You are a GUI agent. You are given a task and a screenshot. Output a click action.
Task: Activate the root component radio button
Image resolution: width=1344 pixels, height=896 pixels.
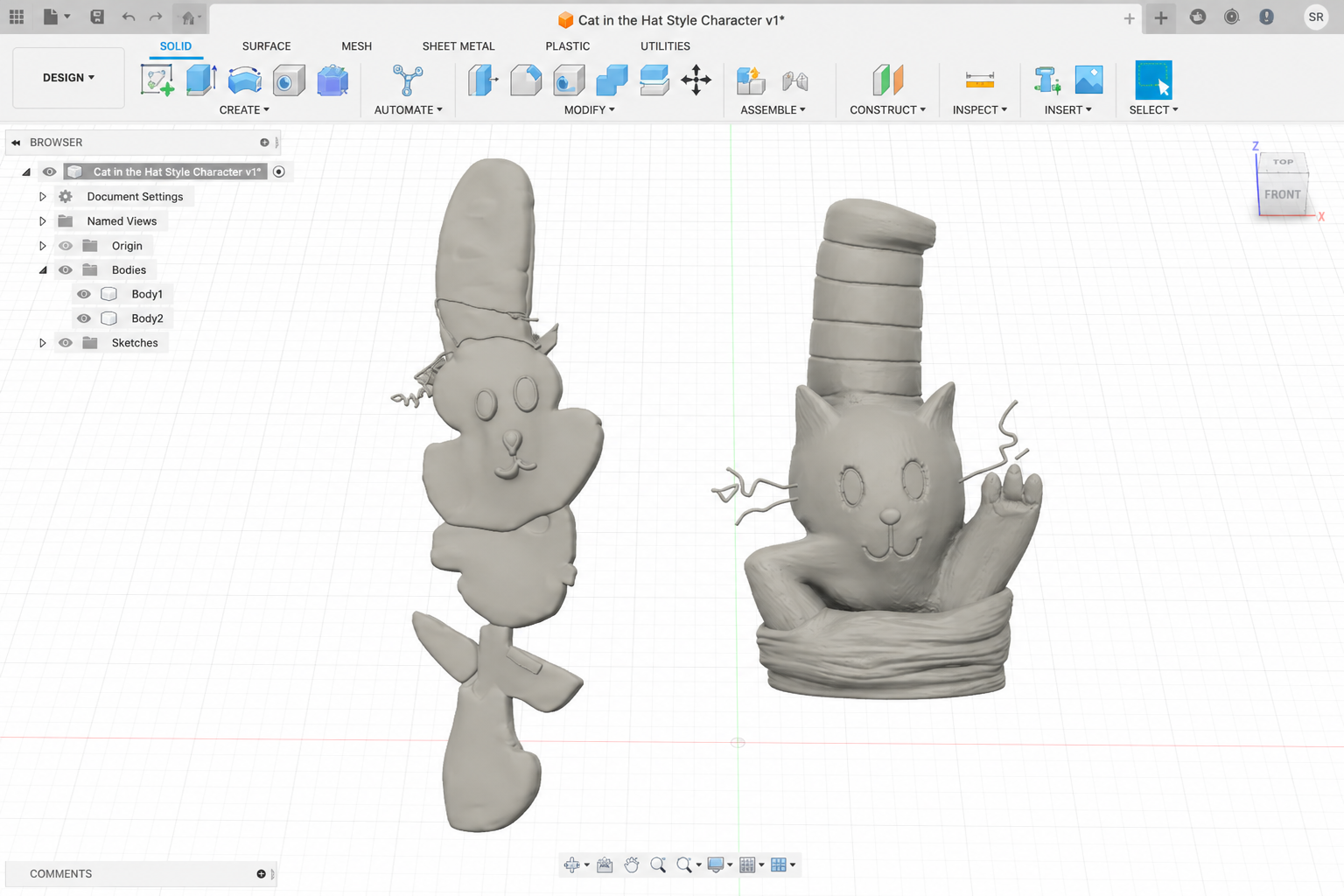point(279,171)
